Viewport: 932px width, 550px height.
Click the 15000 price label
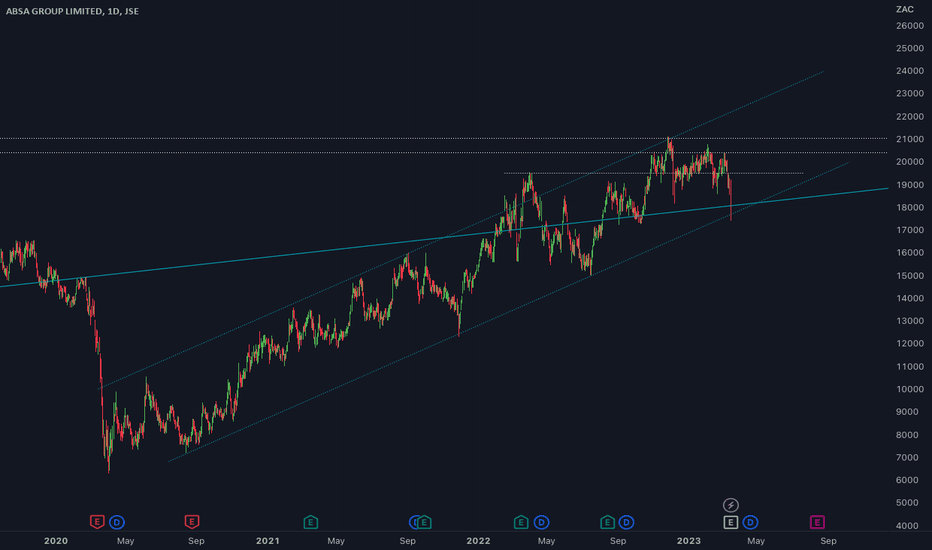pyautogui.click(x=909, y=276)
